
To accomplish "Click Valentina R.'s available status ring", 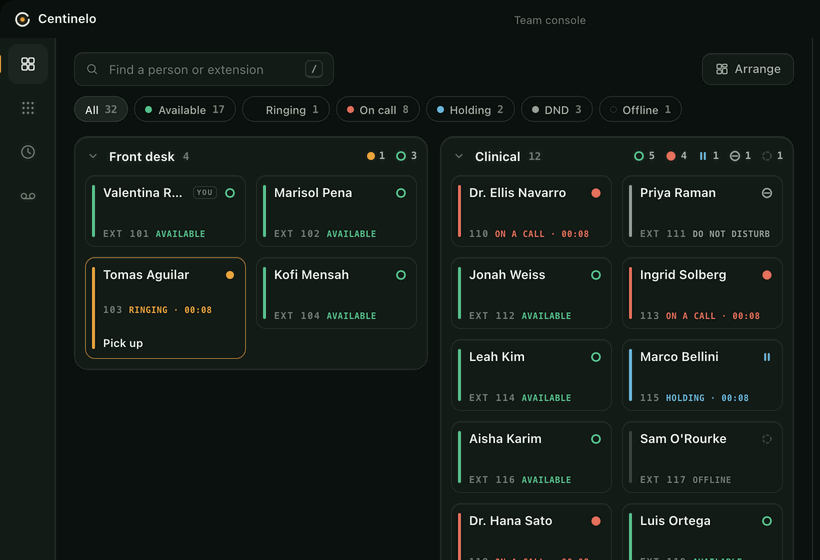I will pyautogui.click(x=230, y=193).
